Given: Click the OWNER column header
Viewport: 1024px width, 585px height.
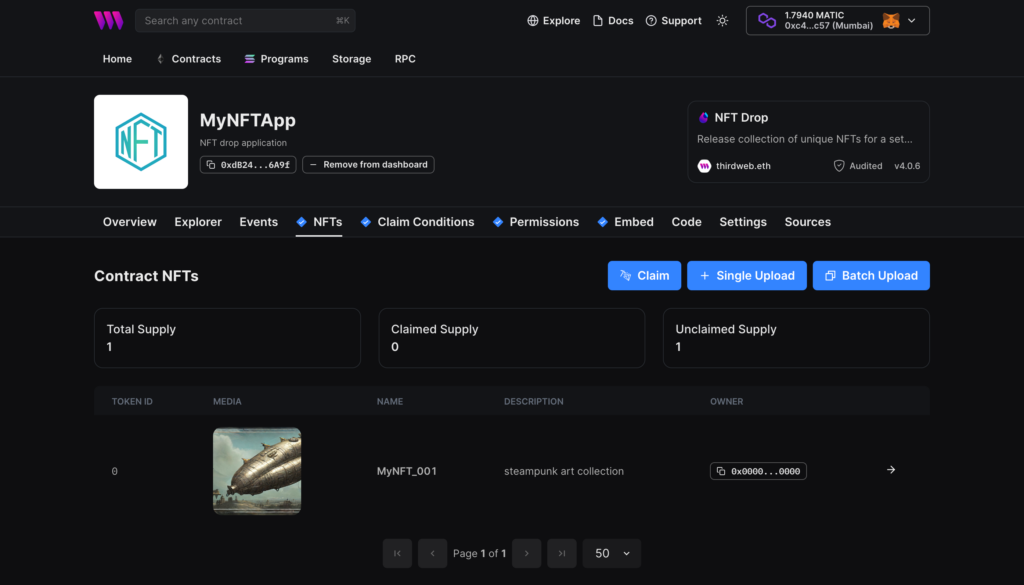Looking at the screenshot, I should (726, 402).
